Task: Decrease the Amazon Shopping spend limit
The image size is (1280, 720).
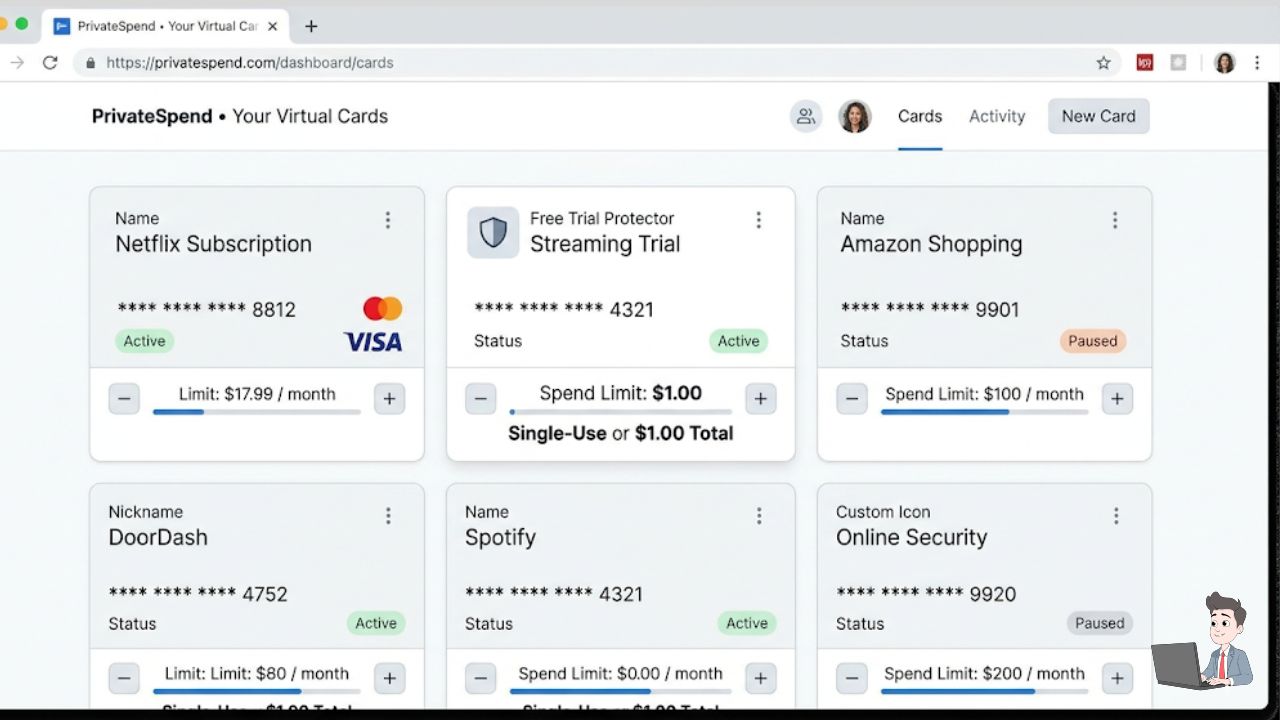Action: pyautogui.click(x=852, y=398)
